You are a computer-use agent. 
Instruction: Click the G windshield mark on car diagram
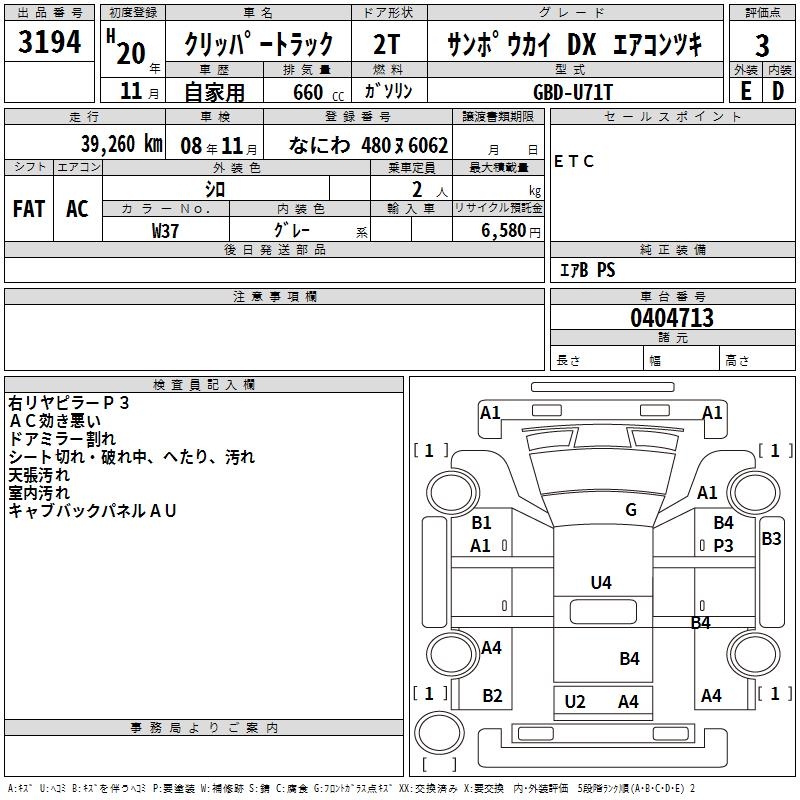631,510
